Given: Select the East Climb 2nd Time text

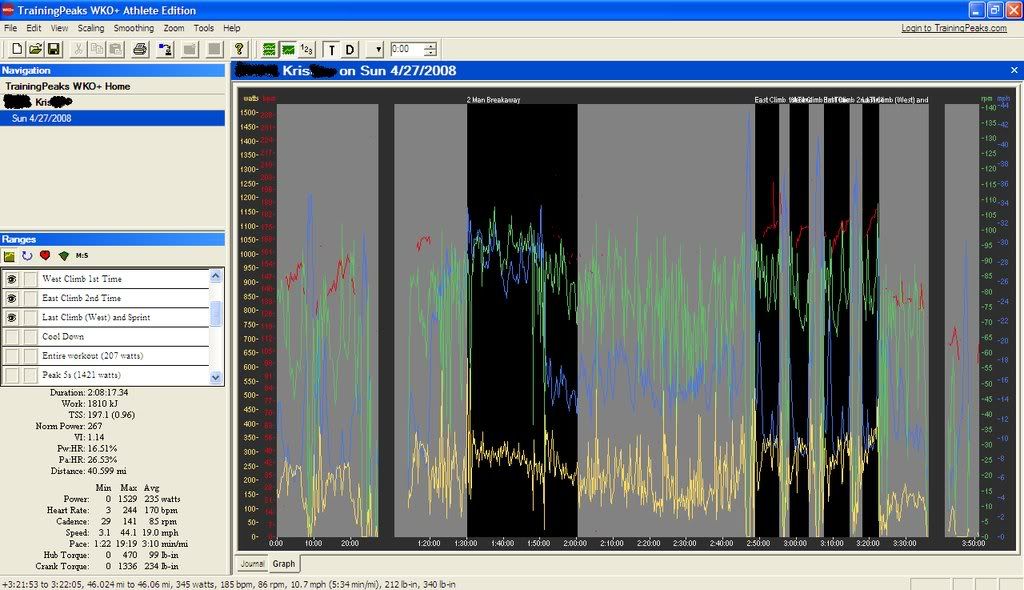Looking at the screenshot, I should tap(82, 298).
